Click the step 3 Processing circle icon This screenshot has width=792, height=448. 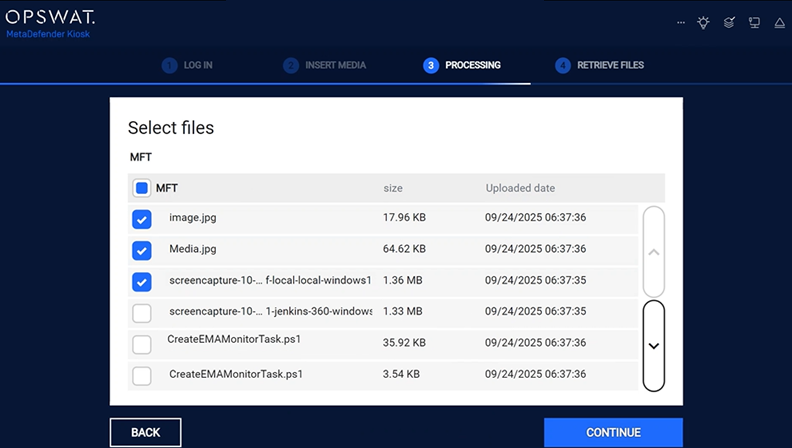pos(431,65)
